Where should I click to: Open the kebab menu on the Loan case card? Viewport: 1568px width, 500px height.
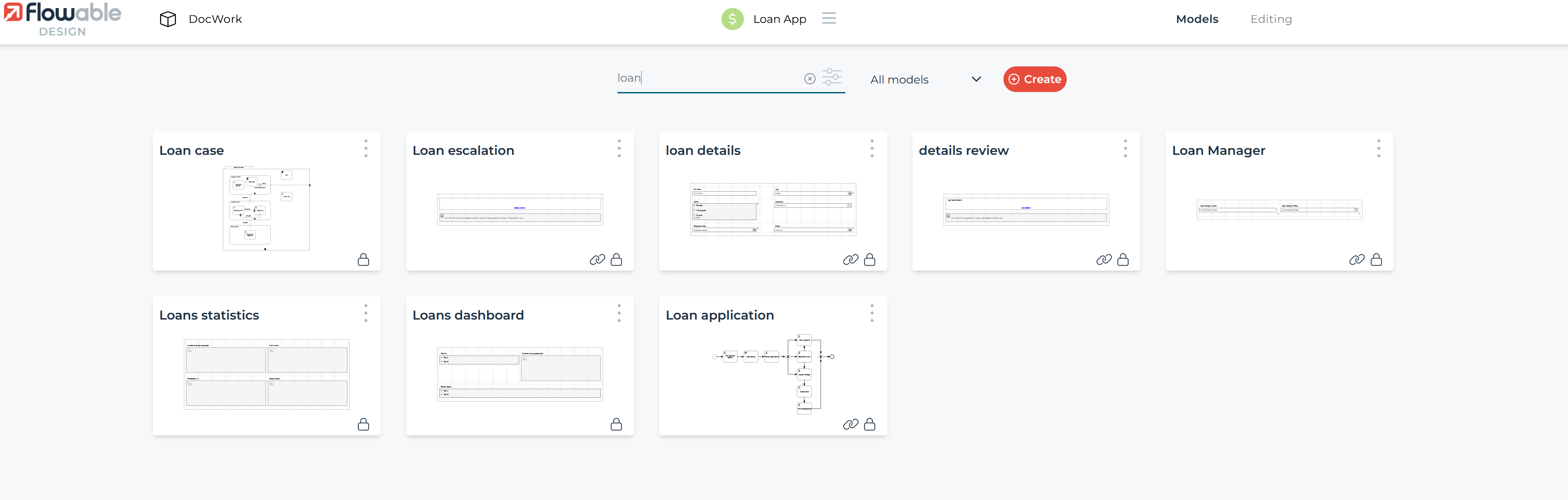click(366, 149)
